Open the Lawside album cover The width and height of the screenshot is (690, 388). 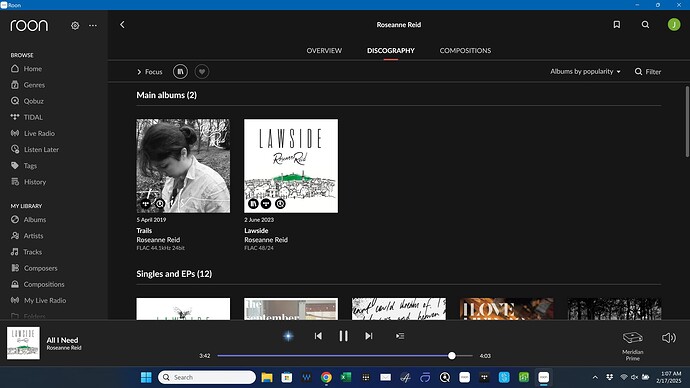[291, 166]
